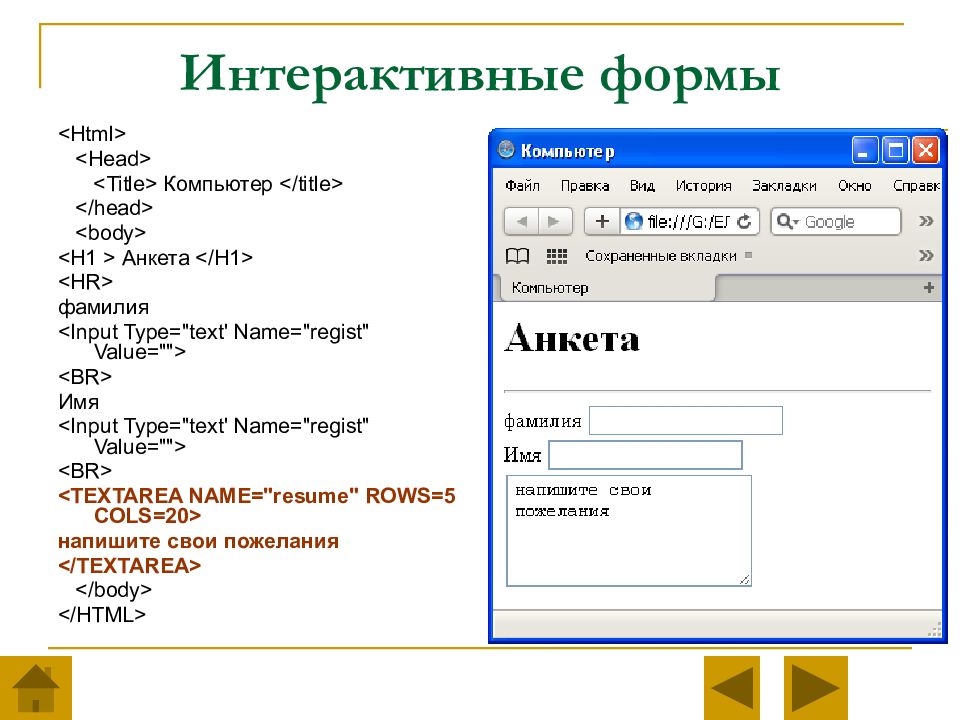Click the <Html> opening tag line
The image size is (960, 720).
tap(92, 133)
